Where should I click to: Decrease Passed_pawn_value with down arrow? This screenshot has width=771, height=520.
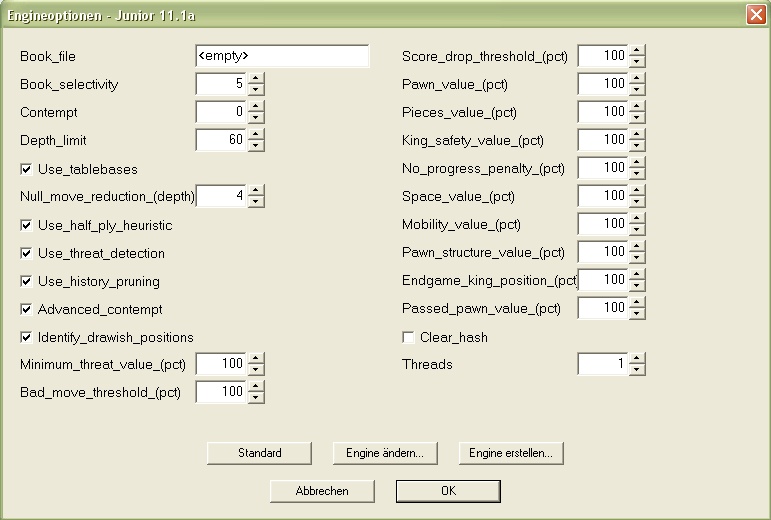pyautogui.click(x=637, y=314)
